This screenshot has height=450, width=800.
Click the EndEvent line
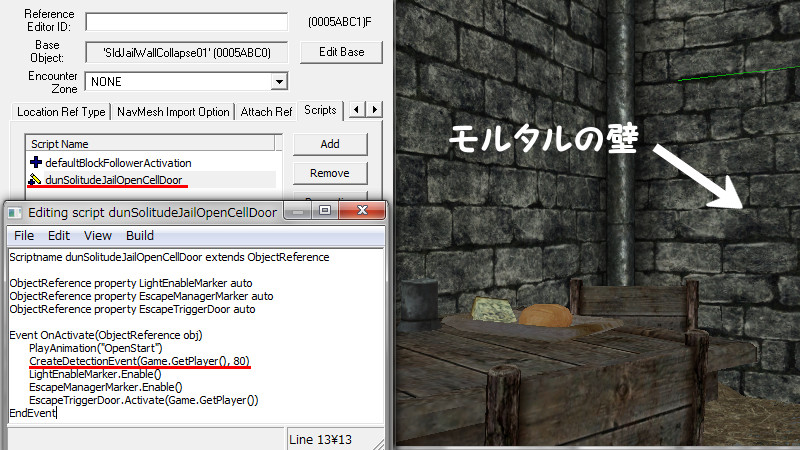click(x=32, y=413)
